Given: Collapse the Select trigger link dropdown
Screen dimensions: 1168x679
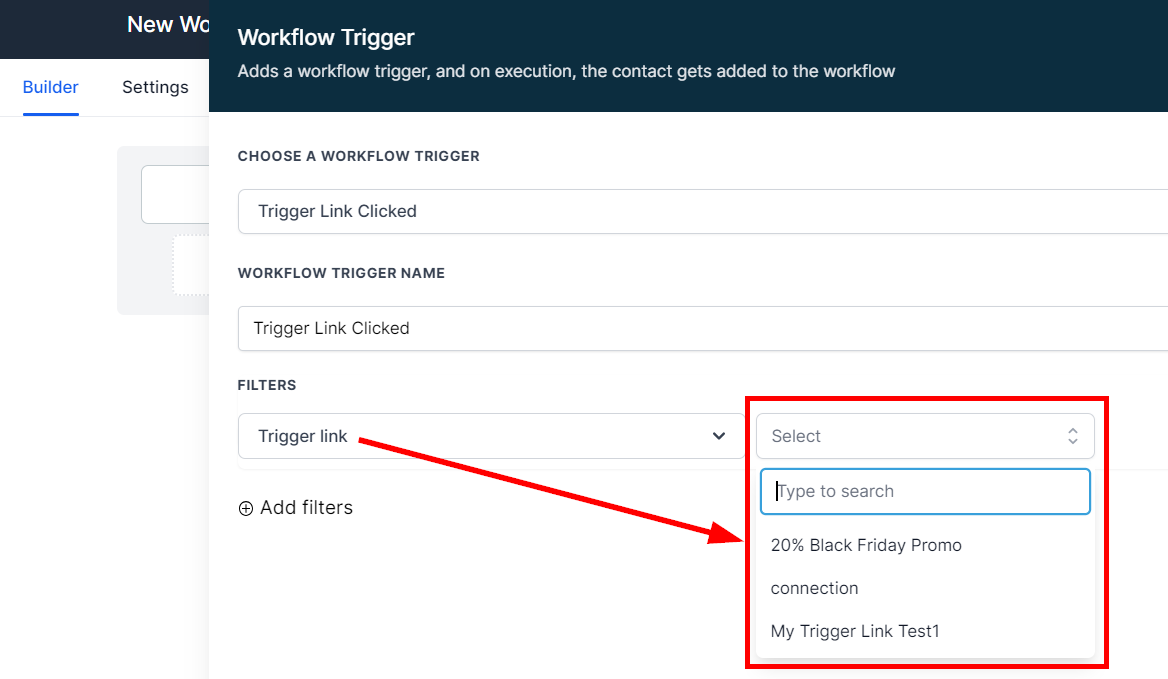Looking at the screenshot, I should click(x=924, y=436).
